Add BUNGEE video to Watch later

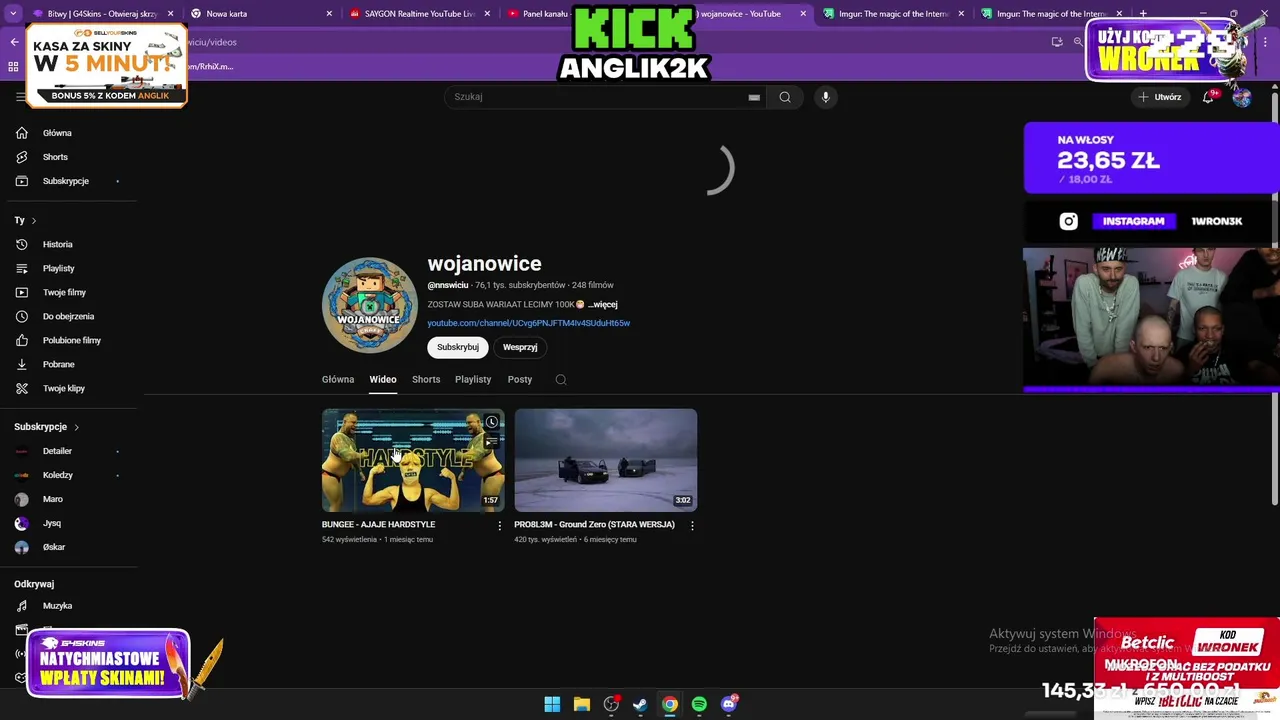pos(491,422)
